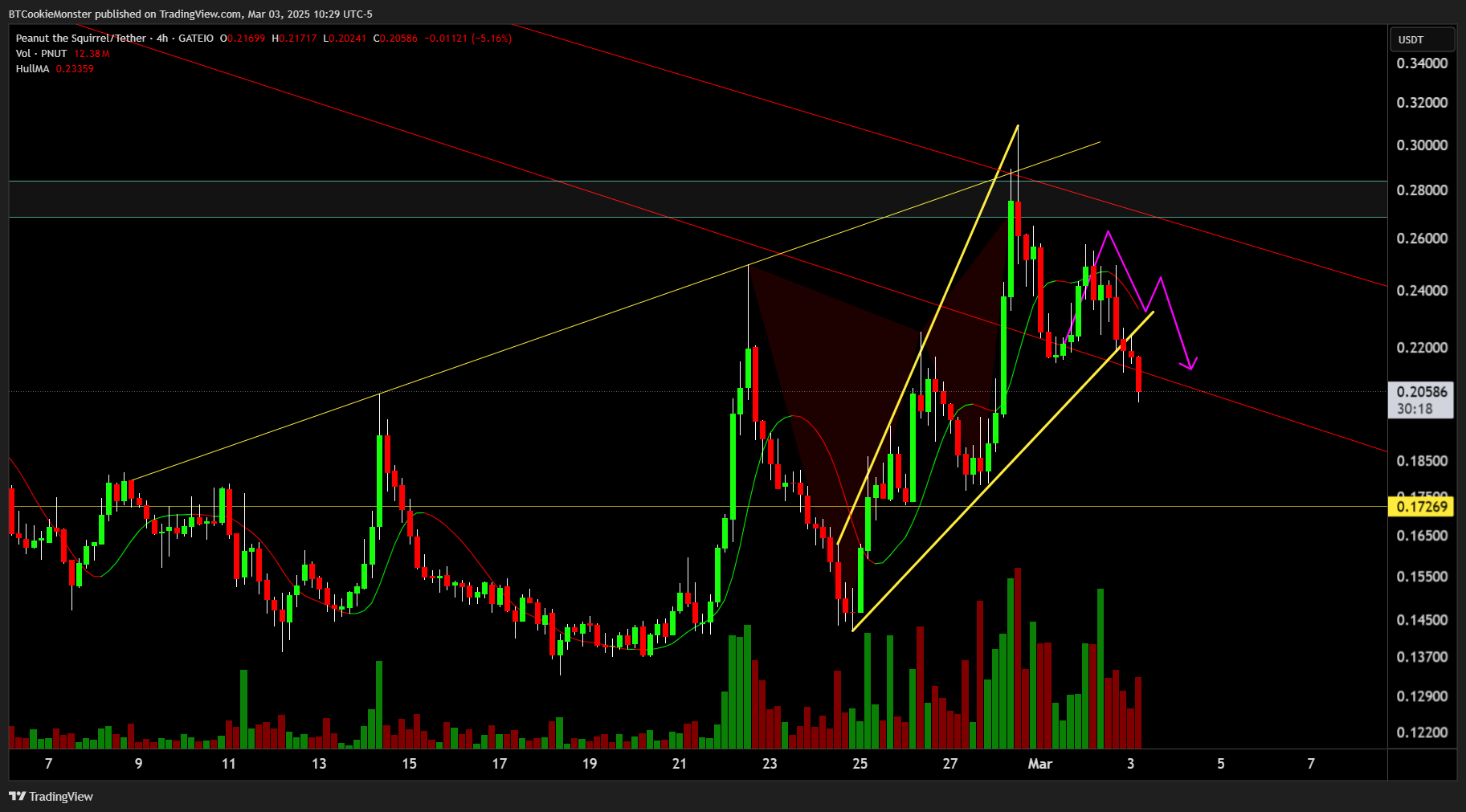Click the 0.14500 price axis label
1466x812 pixels.
tap(1422, 619)
